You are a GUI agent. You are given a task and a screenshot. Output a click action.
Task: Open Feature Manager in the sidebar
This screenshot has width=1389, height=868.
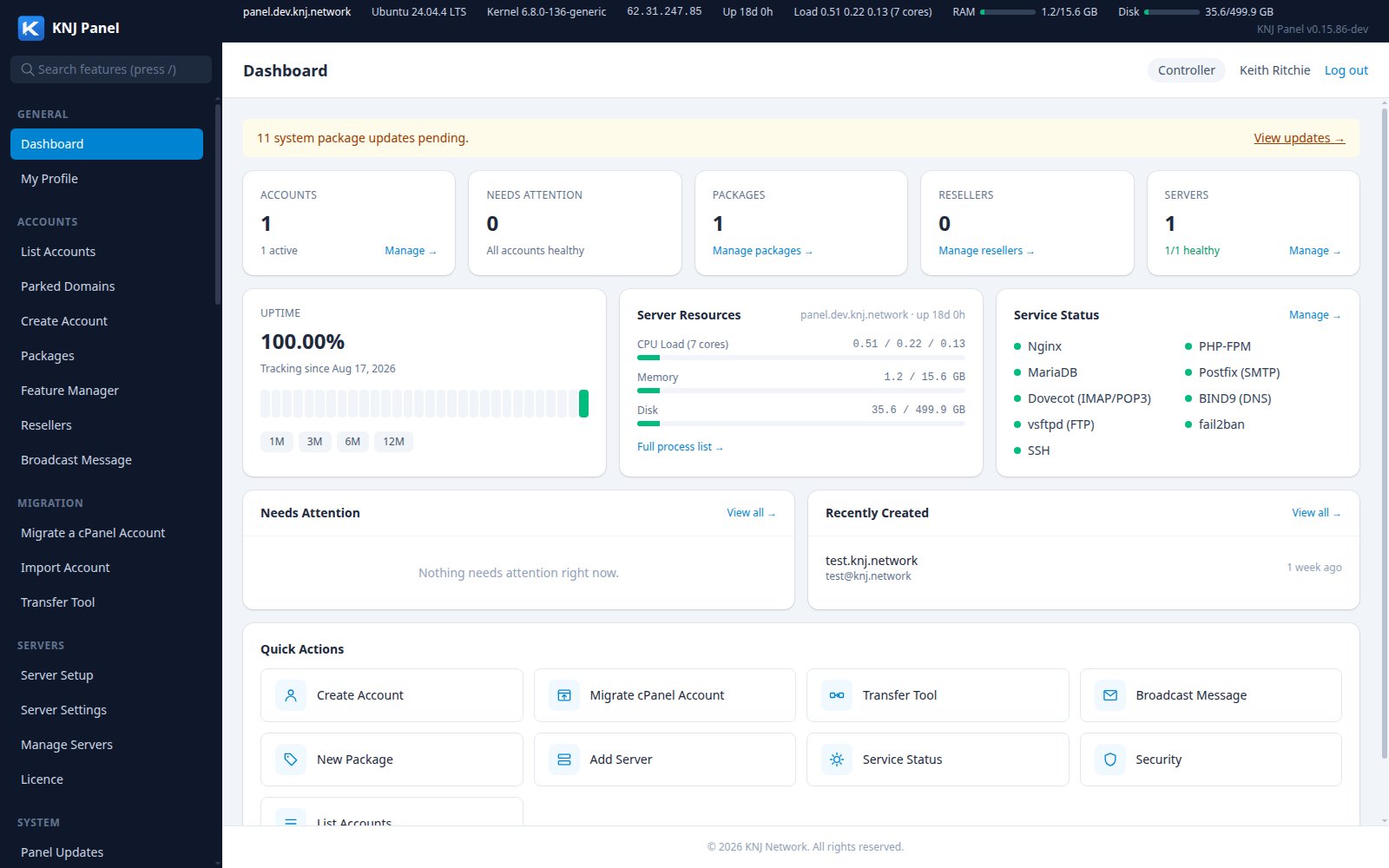point(107,391)
